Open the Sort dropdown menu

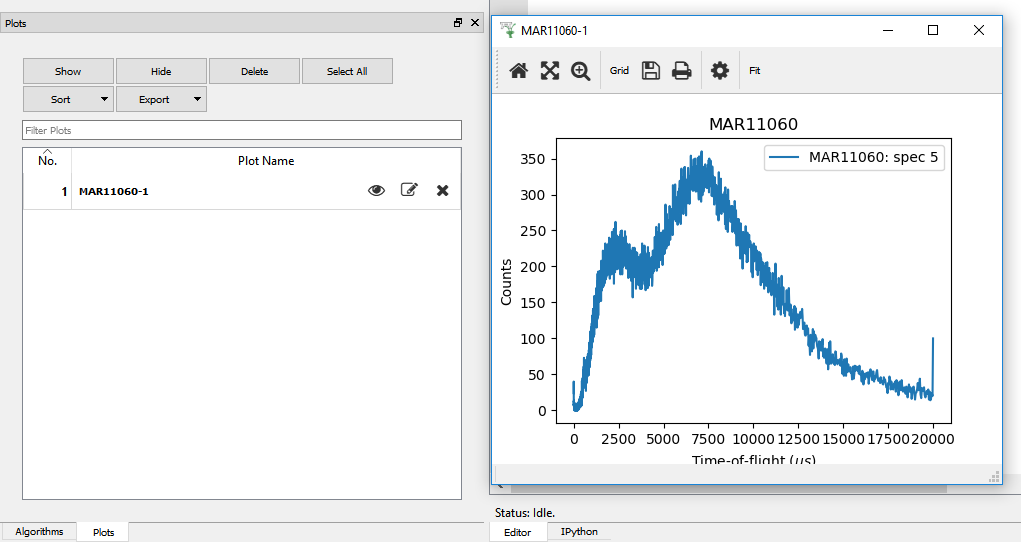68,99
